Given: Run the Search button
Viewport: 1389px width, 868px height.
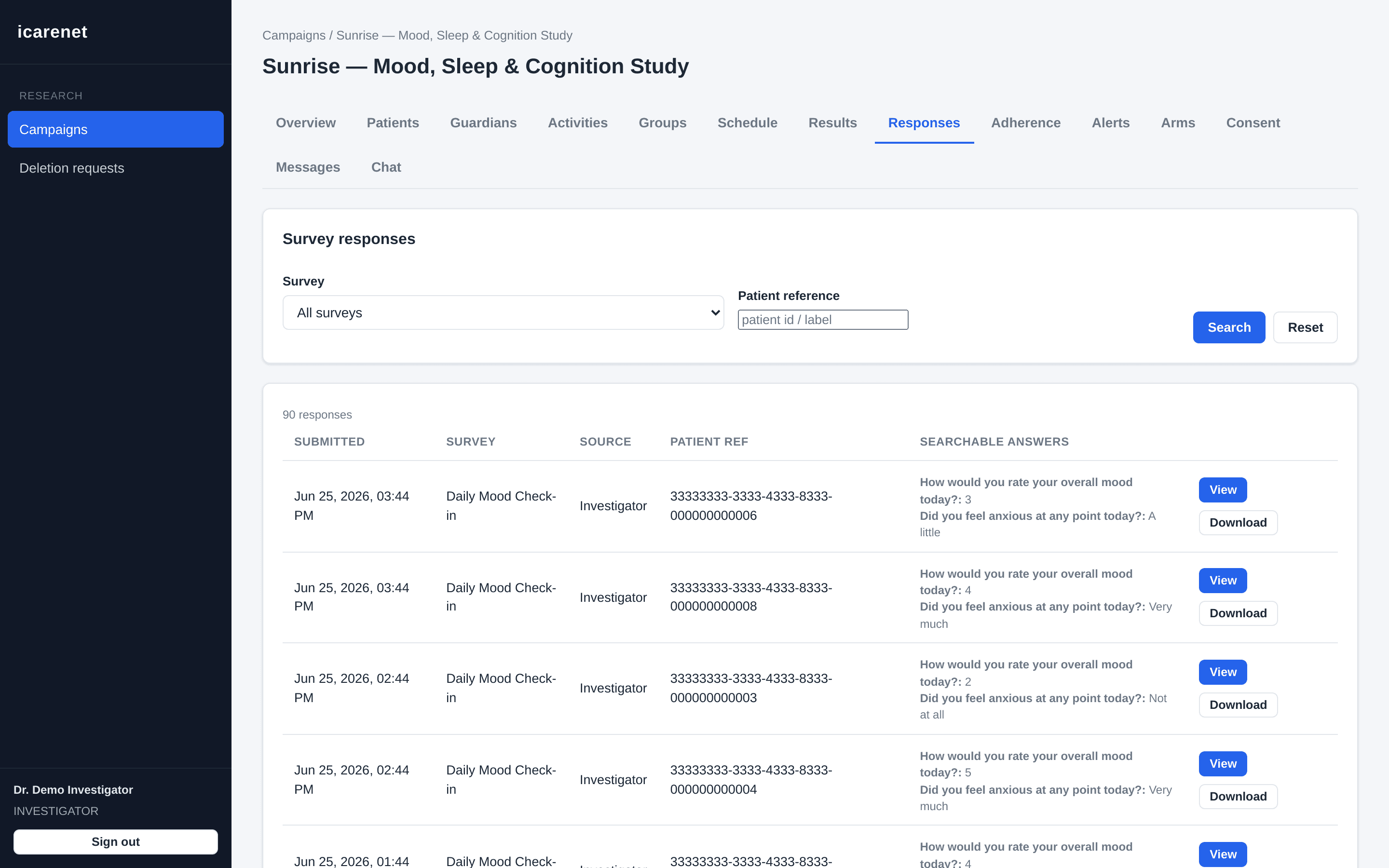Looking at the screenshot, I should coord(1229,327).
